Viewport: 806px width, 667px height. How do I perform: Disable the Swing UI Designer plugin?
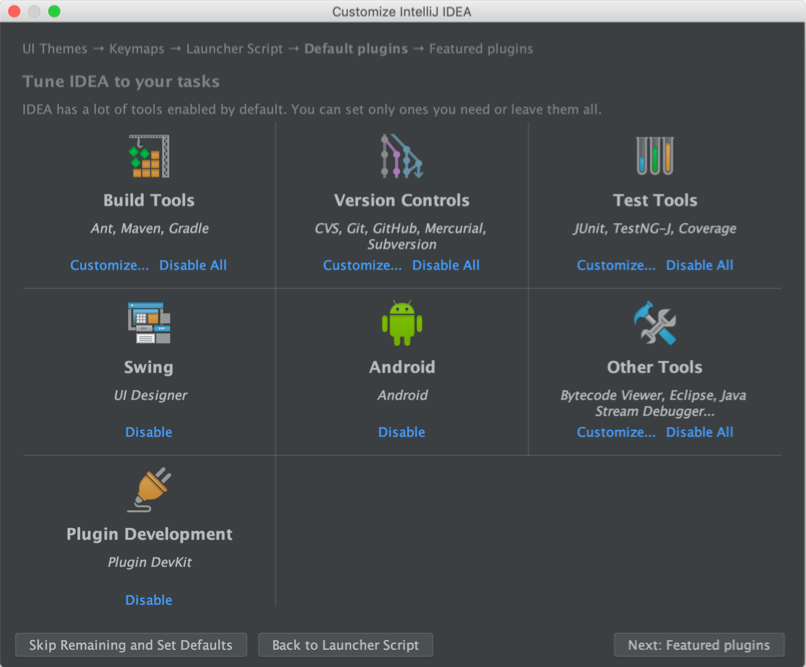pos(149,432)
